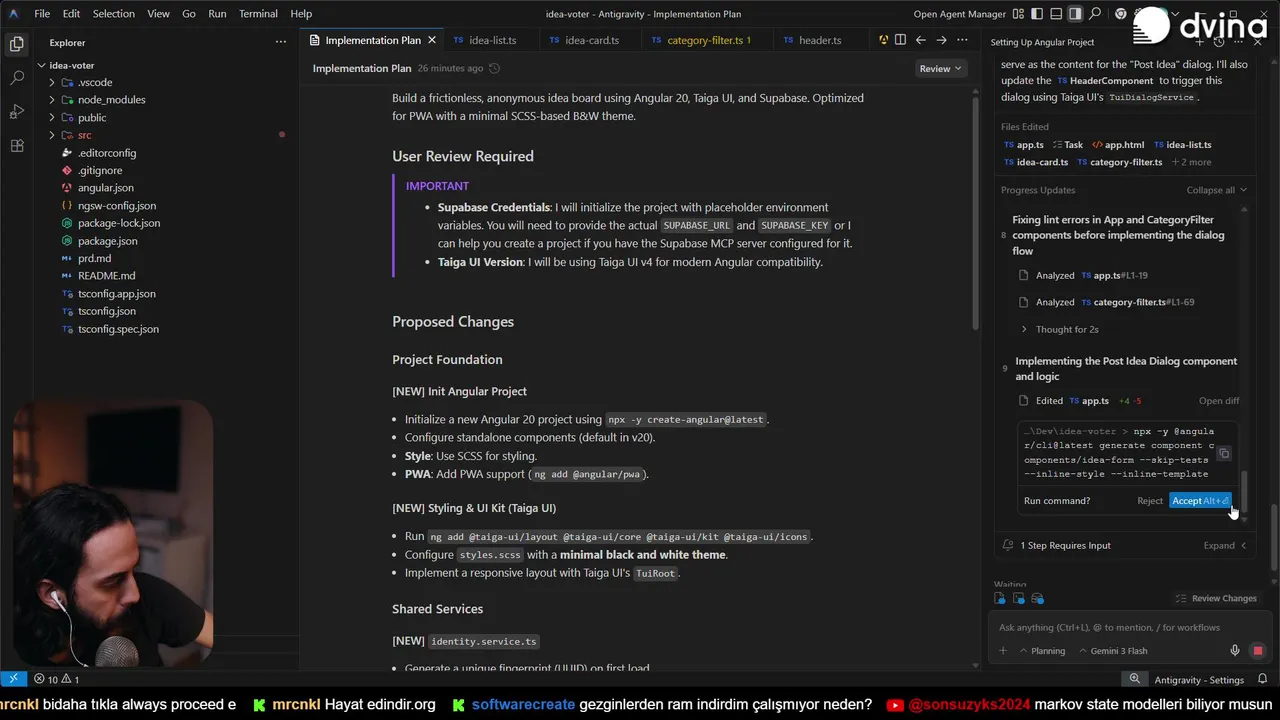
Task: Click Collapse all in Progress Updates
Action: pyautogui.click(x=1217, y=190)
